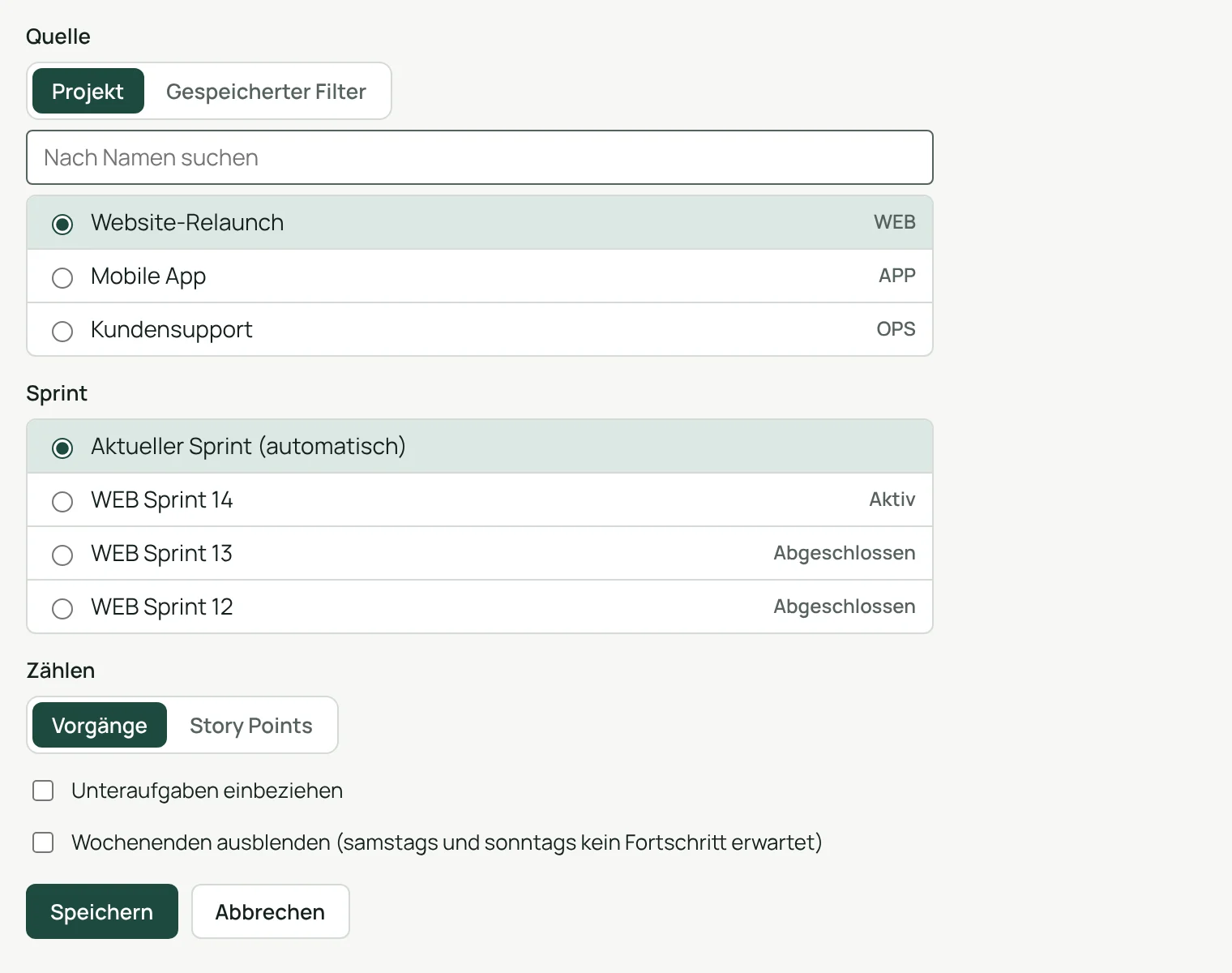The width and height of the screenshot is (1232, 973).
Task: Click Abgeschlossen status of WEB Sprint 13
Action: 844,553
